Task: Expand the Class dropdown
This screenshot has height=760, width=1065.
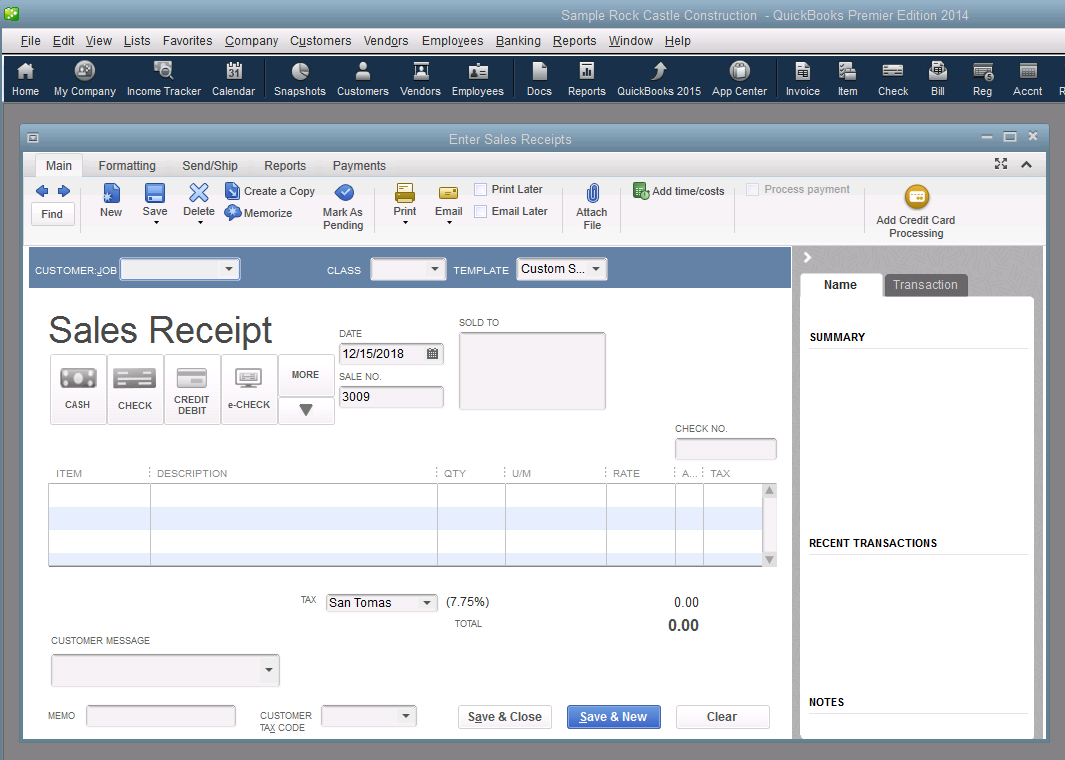Action: 435,269
